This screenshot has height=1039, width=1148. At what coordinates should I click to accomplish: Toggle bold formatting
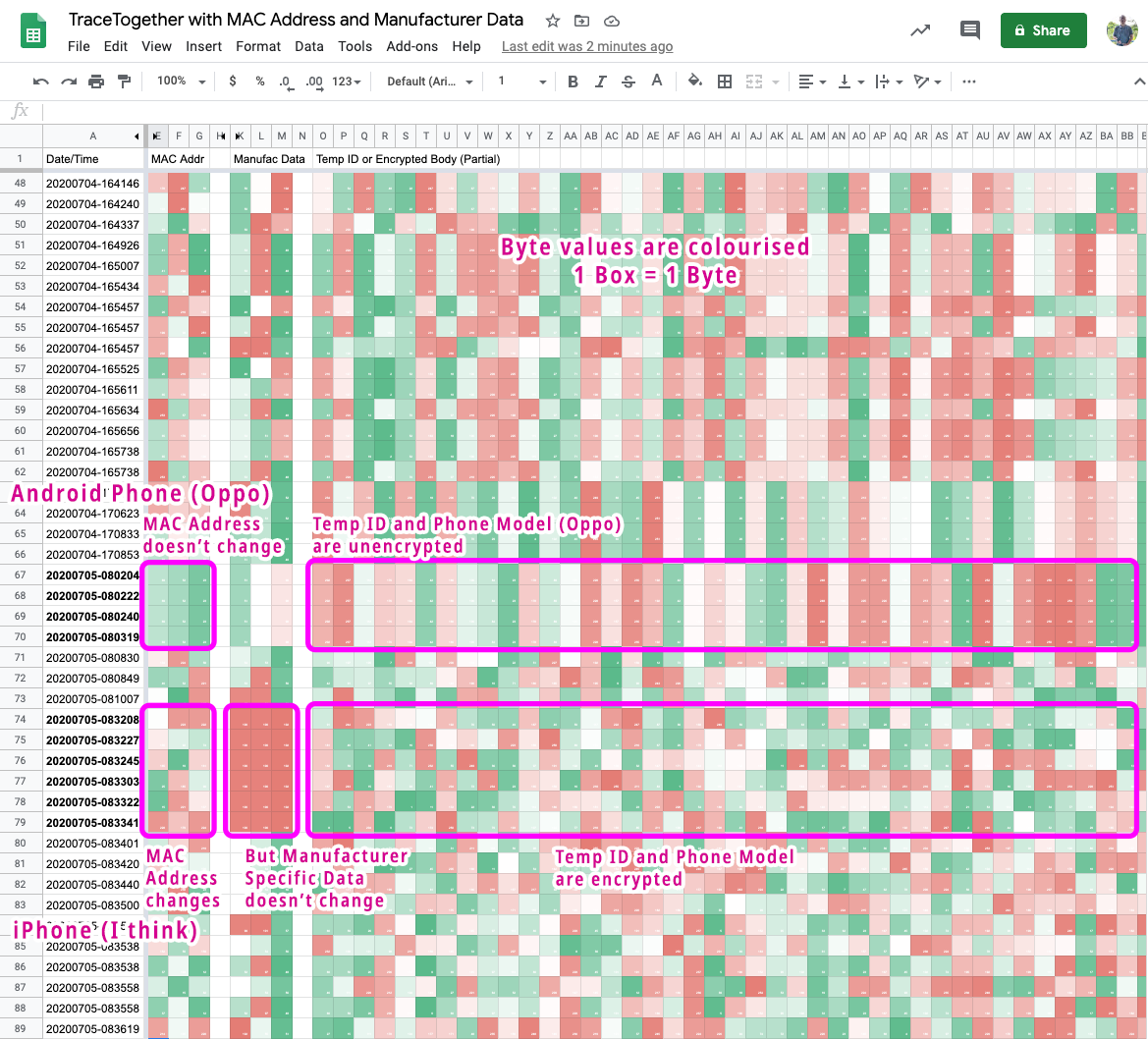pos(574,82)
